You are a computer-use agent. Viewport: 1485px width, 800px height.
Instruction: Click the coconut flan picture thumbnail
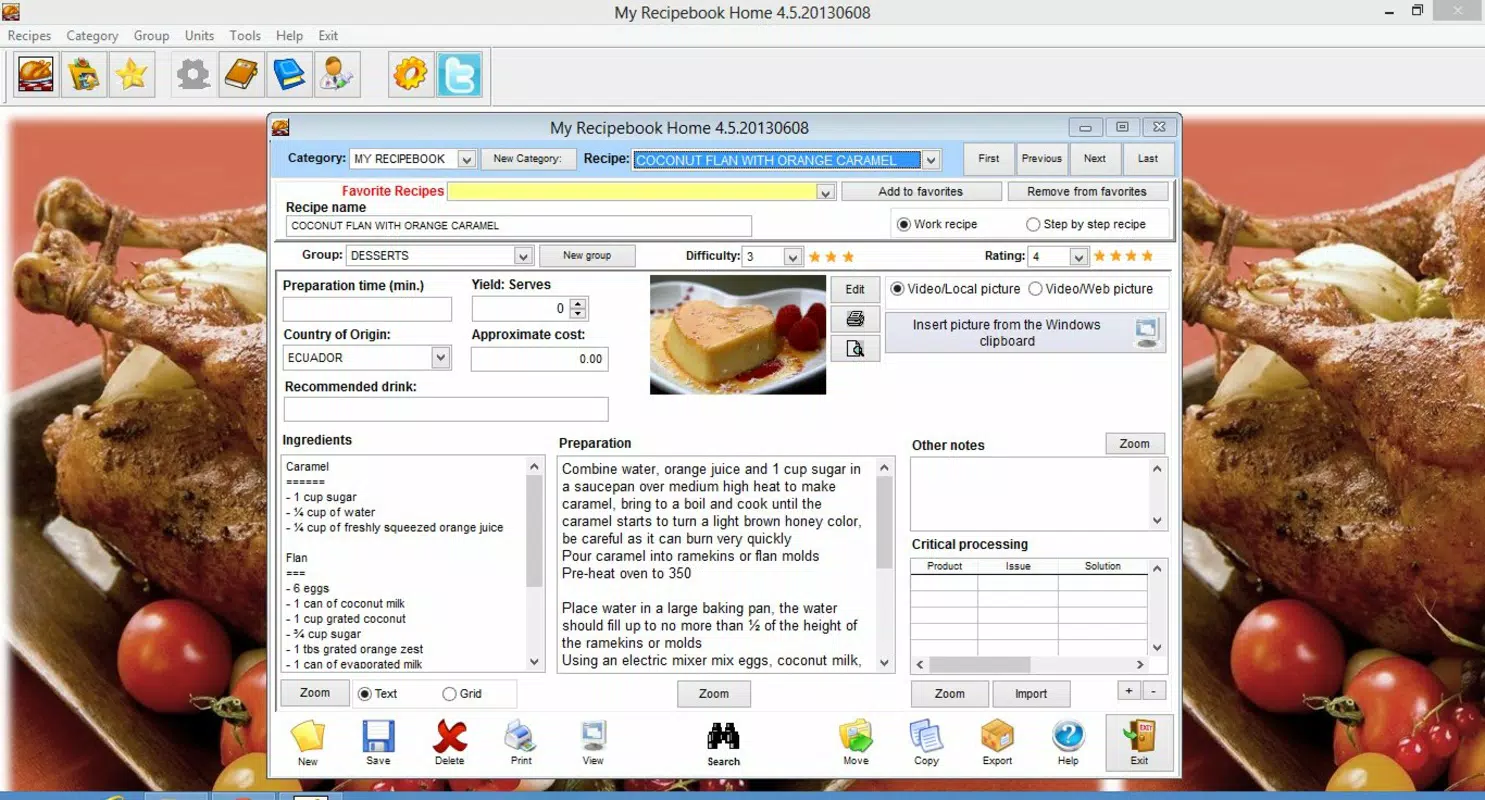(738, 335)
